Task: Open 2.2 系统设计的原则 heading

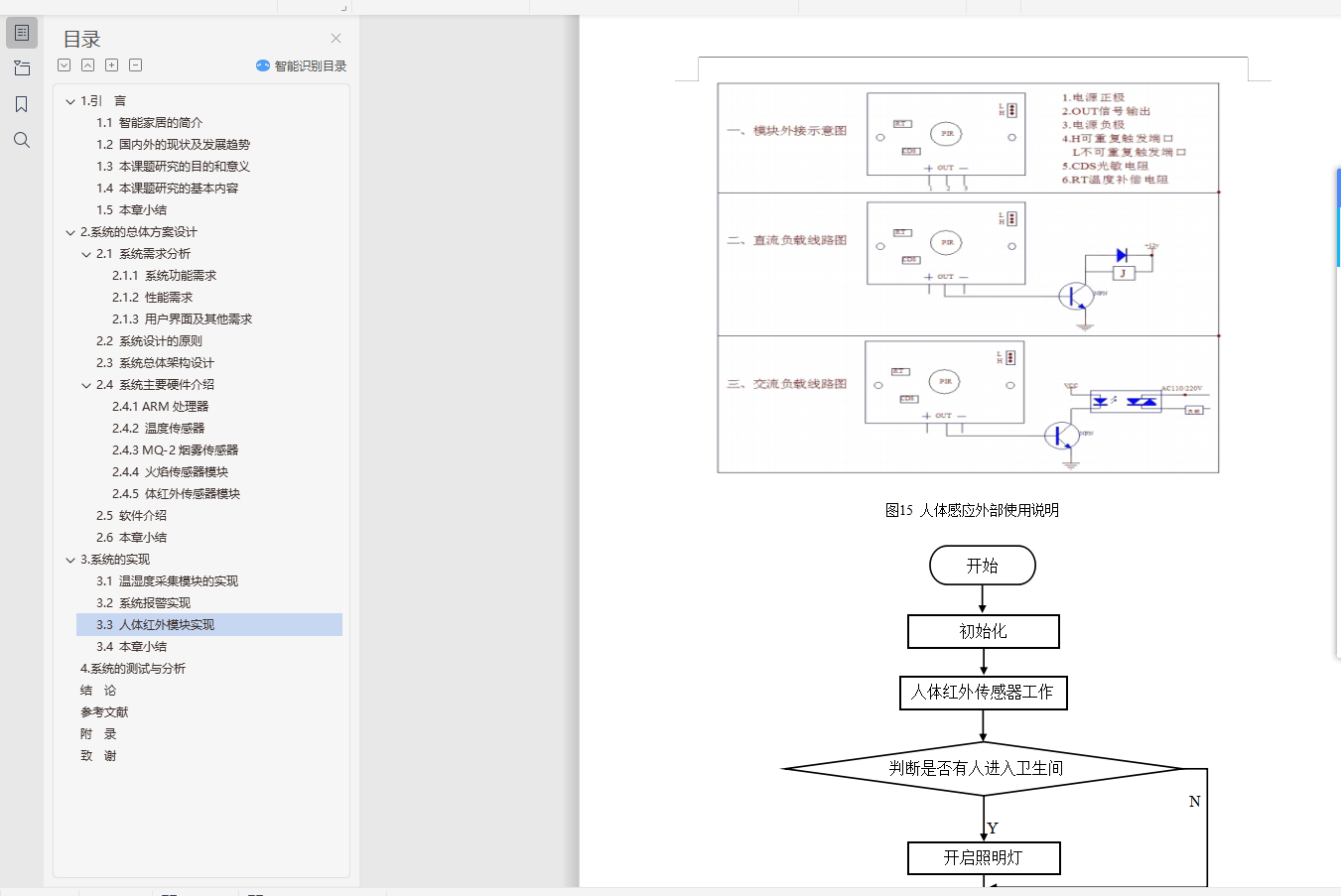Action: [x=149, y=341]
